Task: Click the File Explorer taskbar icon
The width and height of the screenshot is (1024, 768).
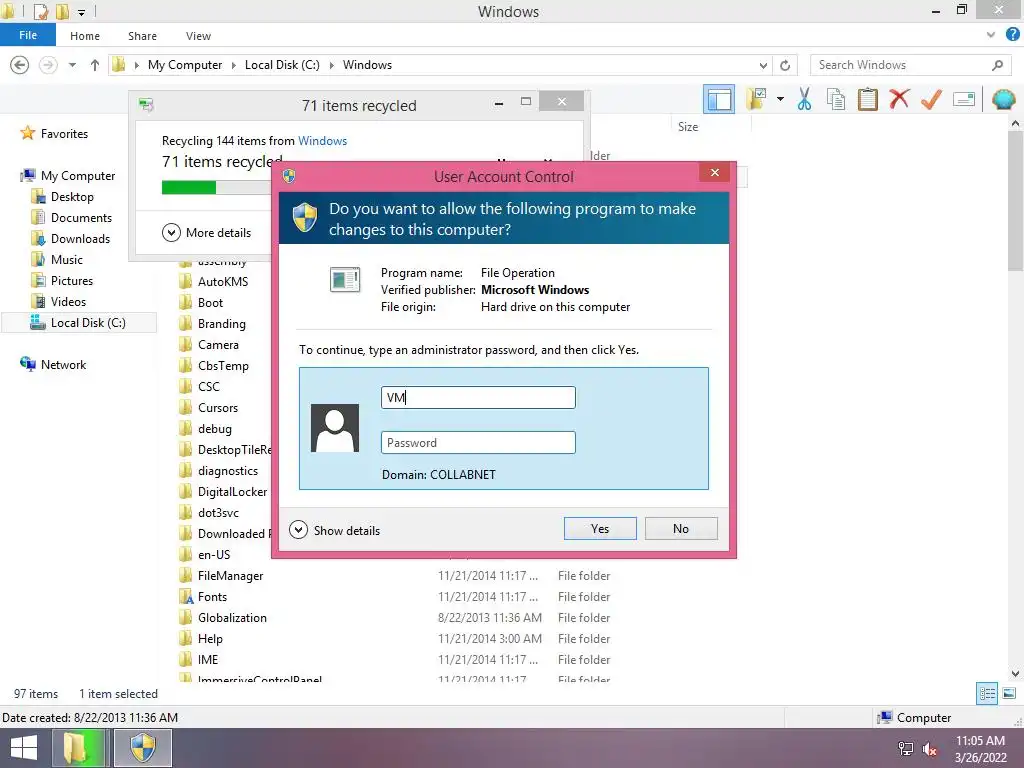Action: tap(78, 748)
